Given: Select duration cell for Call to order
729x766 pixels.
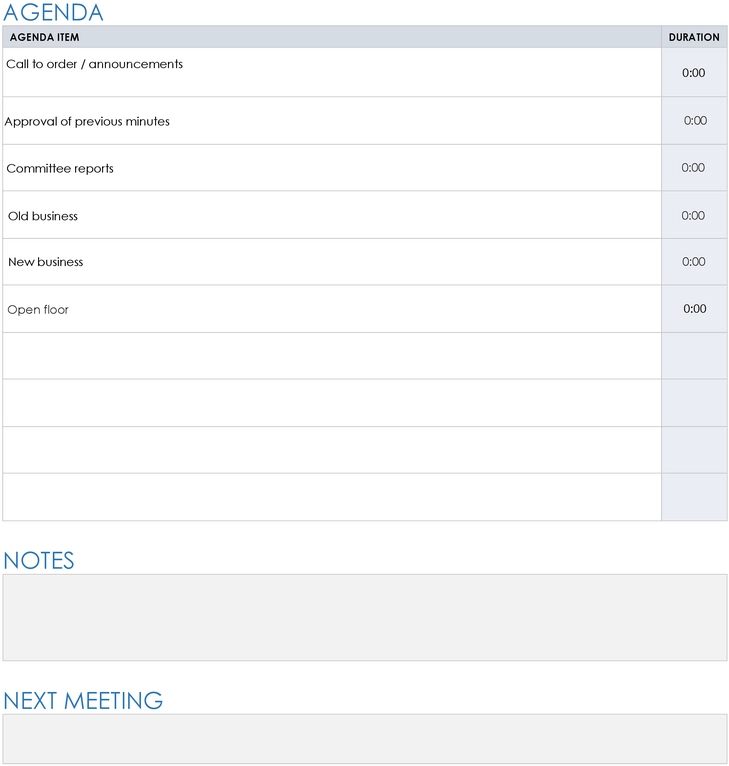Looking at the screenshot, I should coord(694,72).
